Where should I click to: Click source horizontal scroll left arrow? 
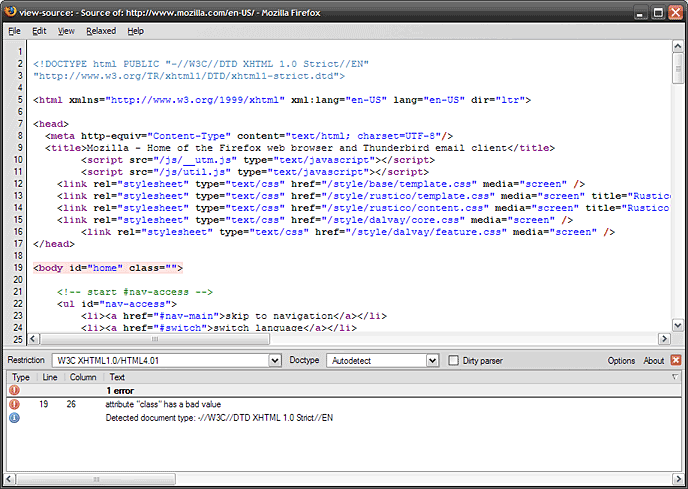33,339
